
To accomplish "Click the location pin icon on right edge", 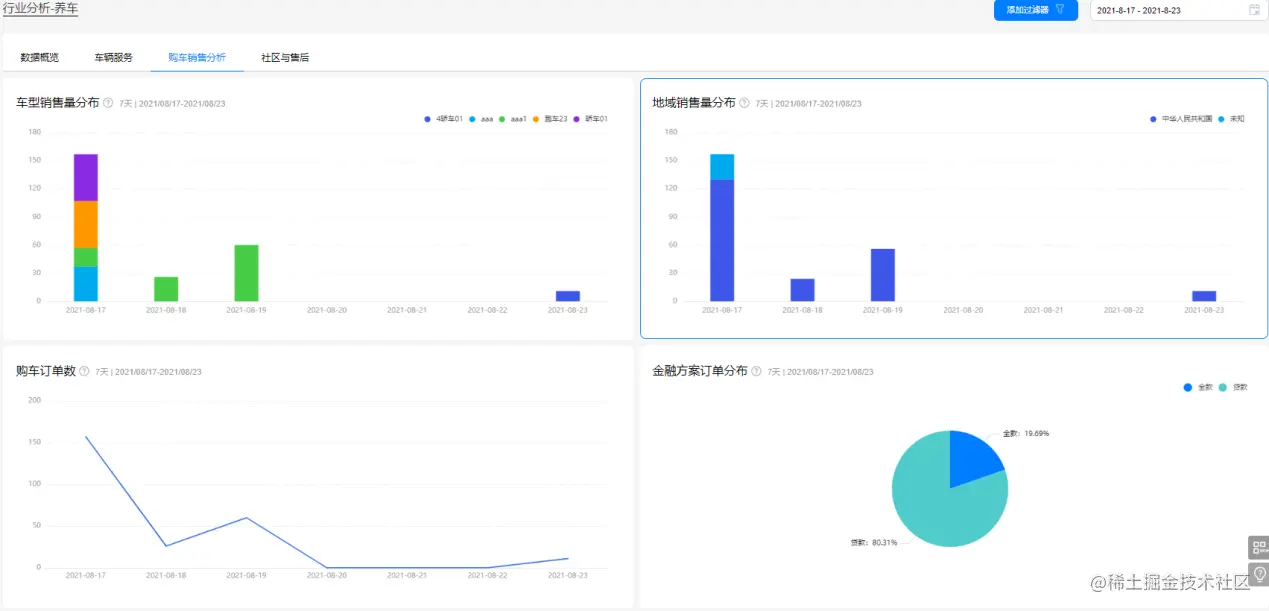I will (1258, 573).
